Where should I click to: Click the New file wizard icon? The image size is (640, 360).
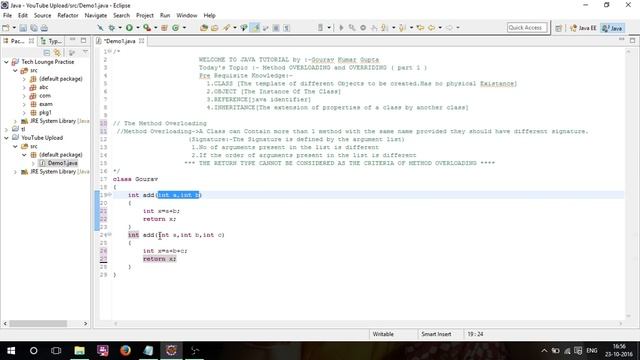tap(6, 28)
